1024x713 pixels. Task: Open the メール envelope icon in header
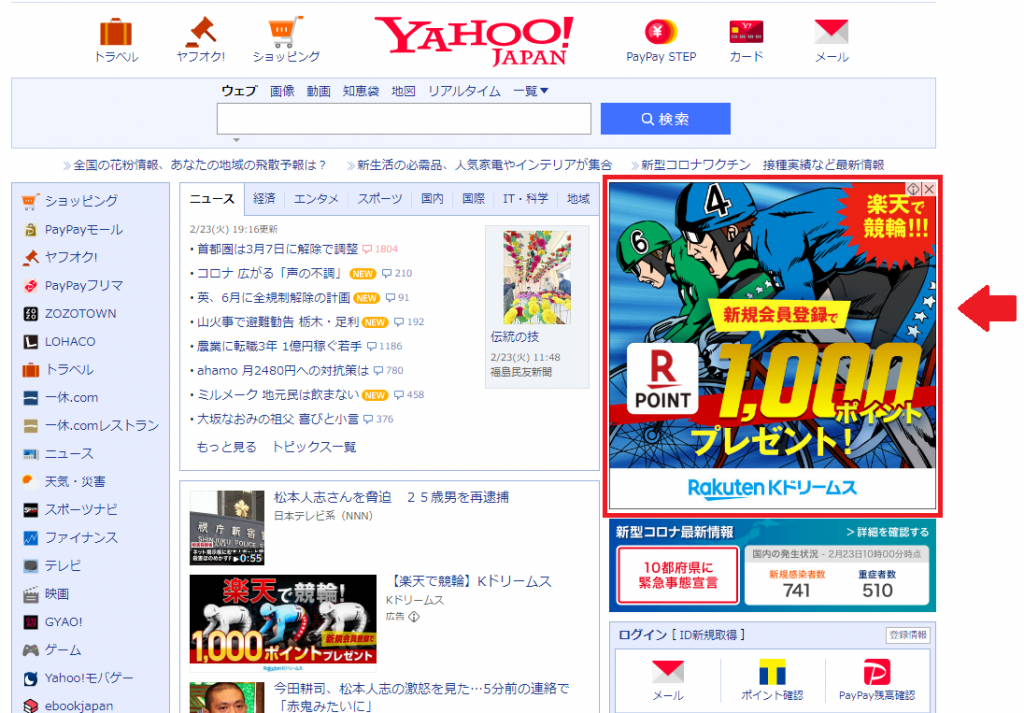click(x=831, y=31)
